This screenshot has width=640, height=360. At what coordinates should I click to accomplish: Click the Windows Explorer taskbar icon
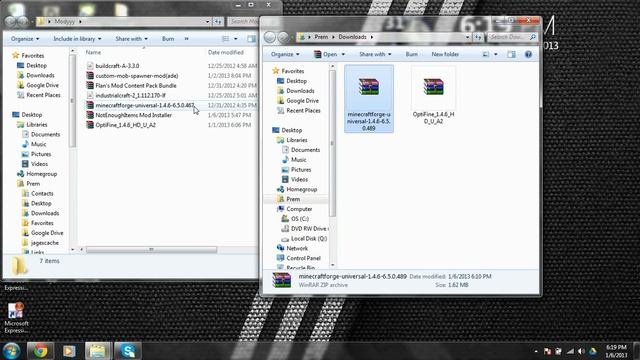pyautogui.click(x=97, y=351)
